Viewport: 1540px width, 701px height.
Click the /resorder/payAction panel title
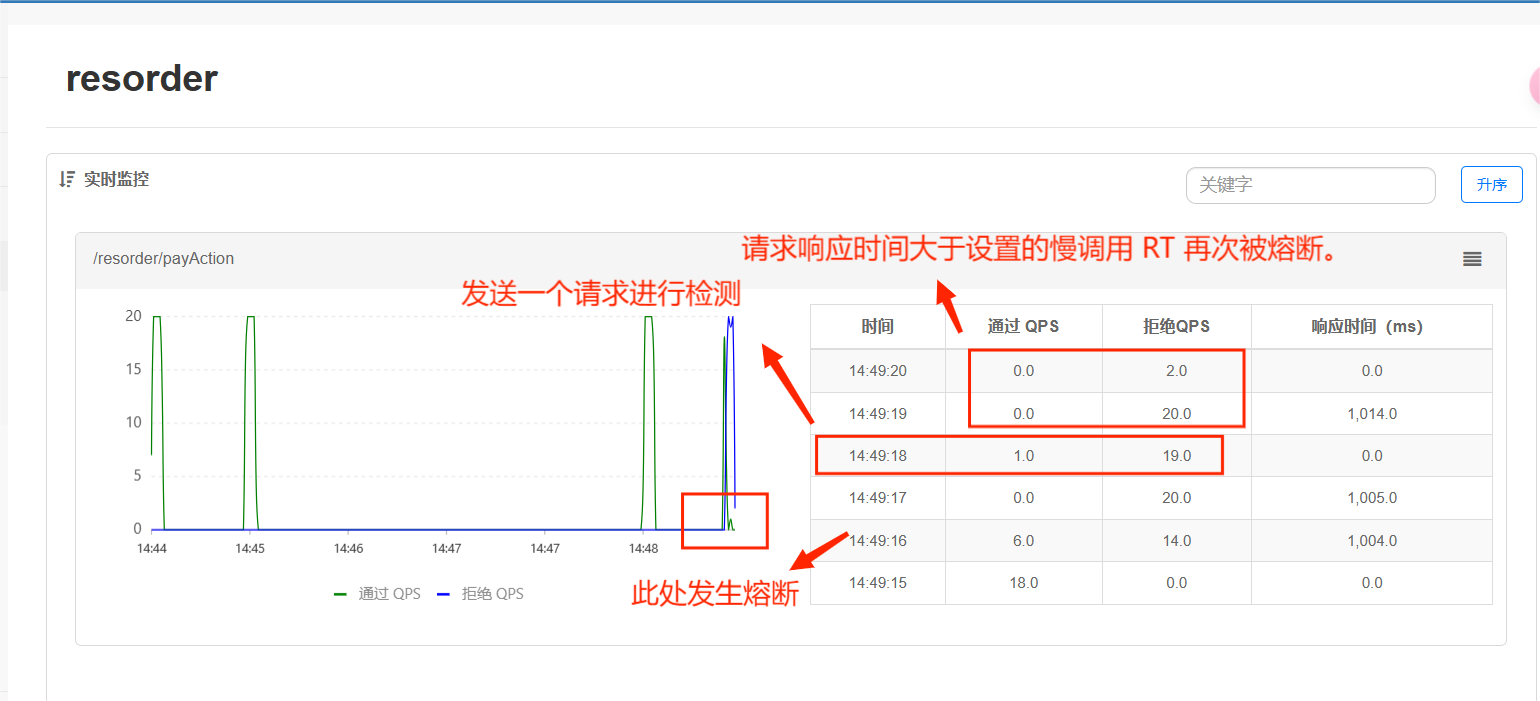click(x=163, y=259)
